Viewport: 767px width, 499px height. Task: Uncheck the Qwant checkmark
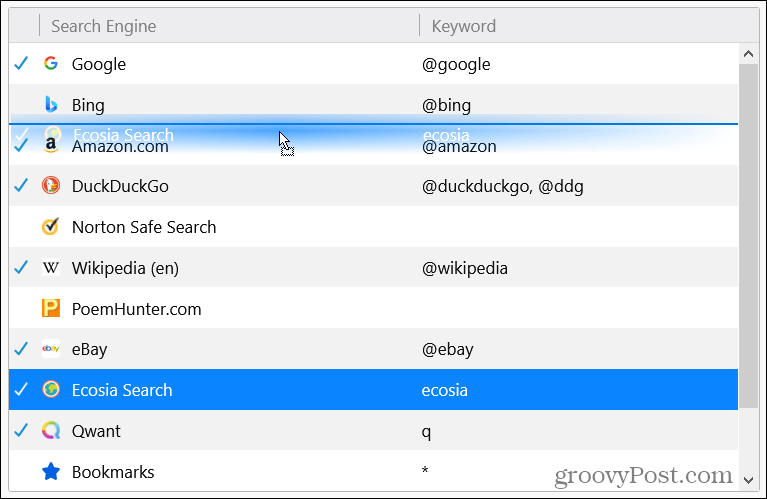tap(21, 431)
